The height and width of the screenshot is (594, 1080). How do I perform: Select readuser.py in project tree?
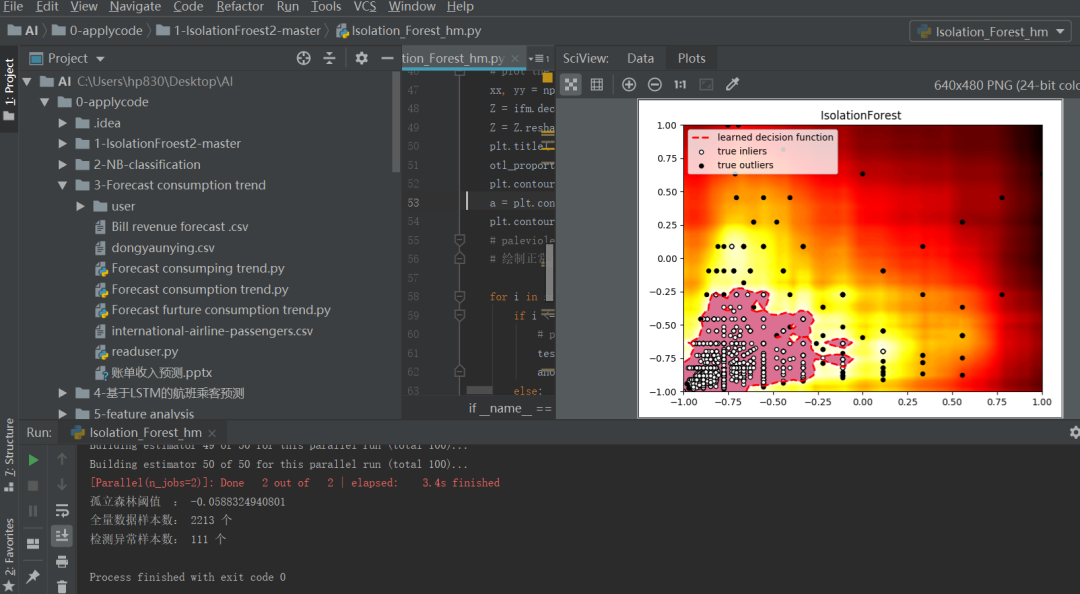[x=145, y=351]
